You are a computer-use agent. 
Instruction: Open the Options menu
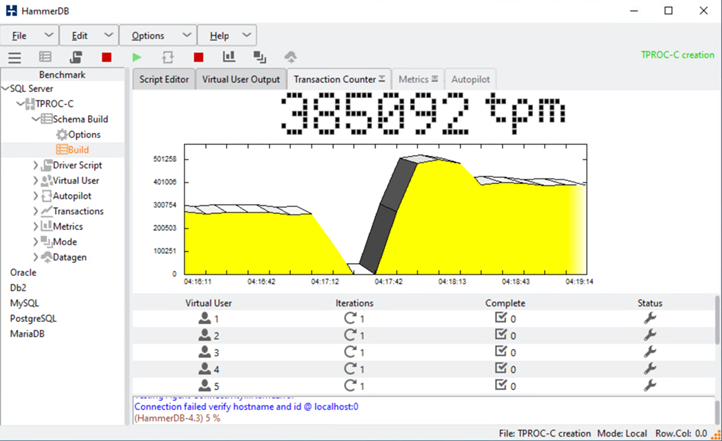(x=148, y=36)
